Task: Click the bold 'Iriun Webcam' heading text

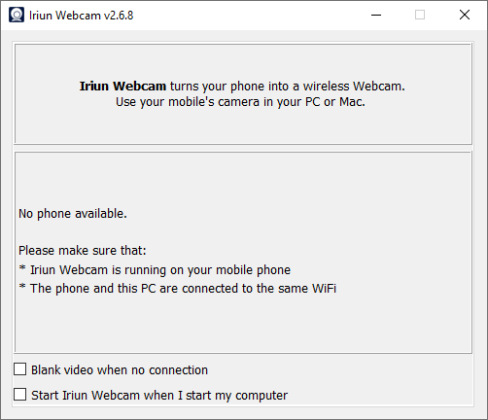Action: click(x=123, y=86)
